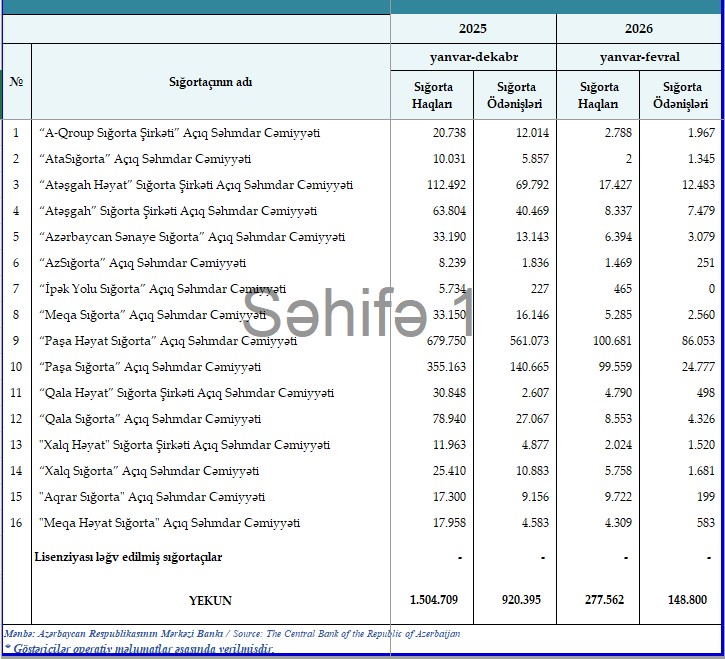Select the yanvar-fevral period header cell
The width and height of the screenshot is (725, 659).
pyautogui.click(x=639, y=57)
